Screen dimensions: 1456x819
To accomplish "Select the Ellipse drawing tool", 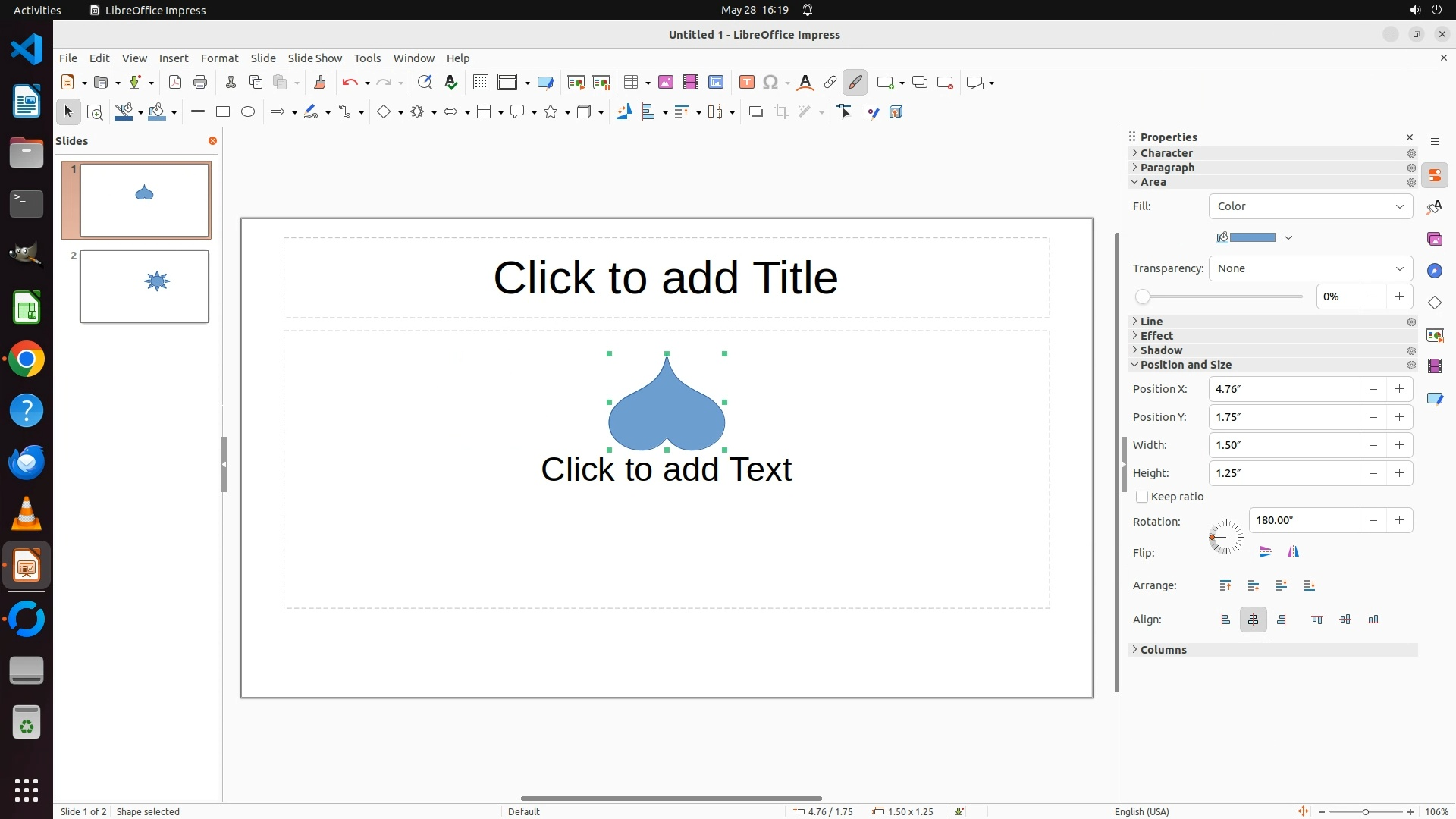I will [248, 112].
